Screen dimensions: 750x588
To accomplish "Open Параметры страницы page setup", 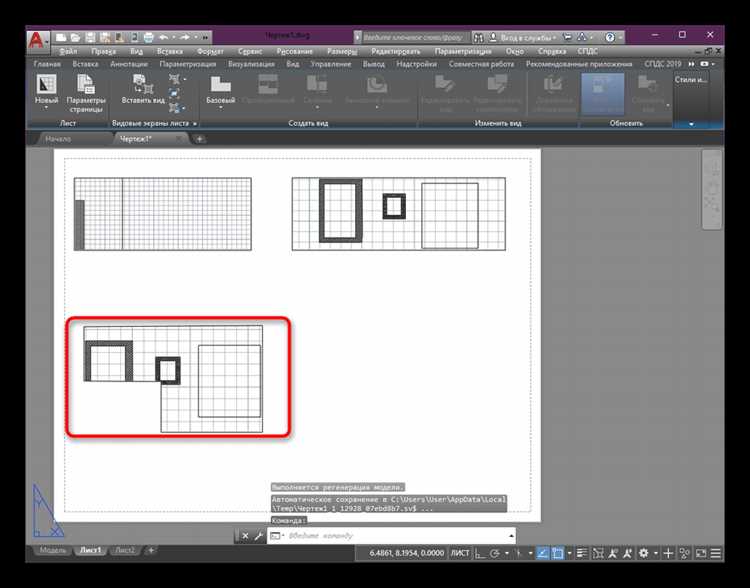I will (x=86, y=94).
